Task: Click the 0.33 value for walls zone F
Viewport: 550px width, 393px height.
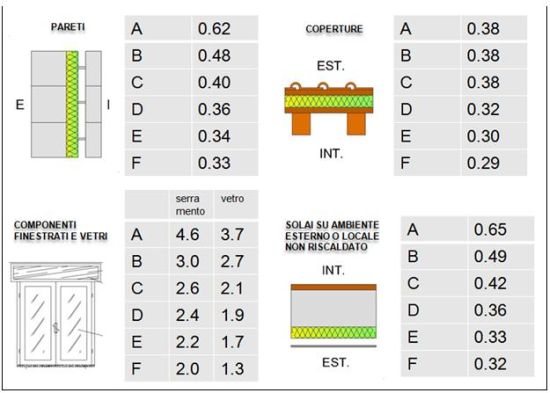Action: (214, 163)
